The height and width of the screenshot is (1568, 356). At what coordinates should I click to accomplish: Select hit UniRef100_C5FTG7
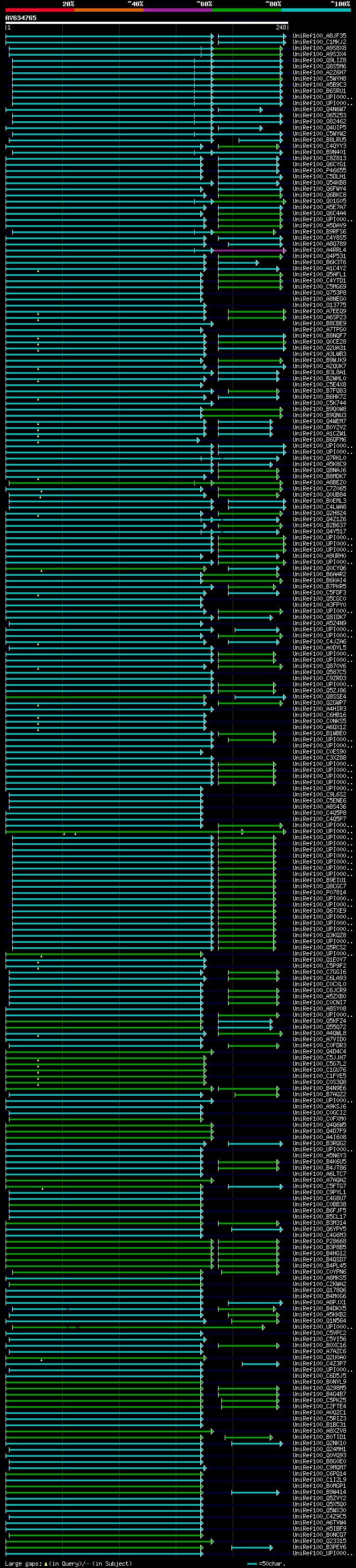click(x=319, y=1186)
